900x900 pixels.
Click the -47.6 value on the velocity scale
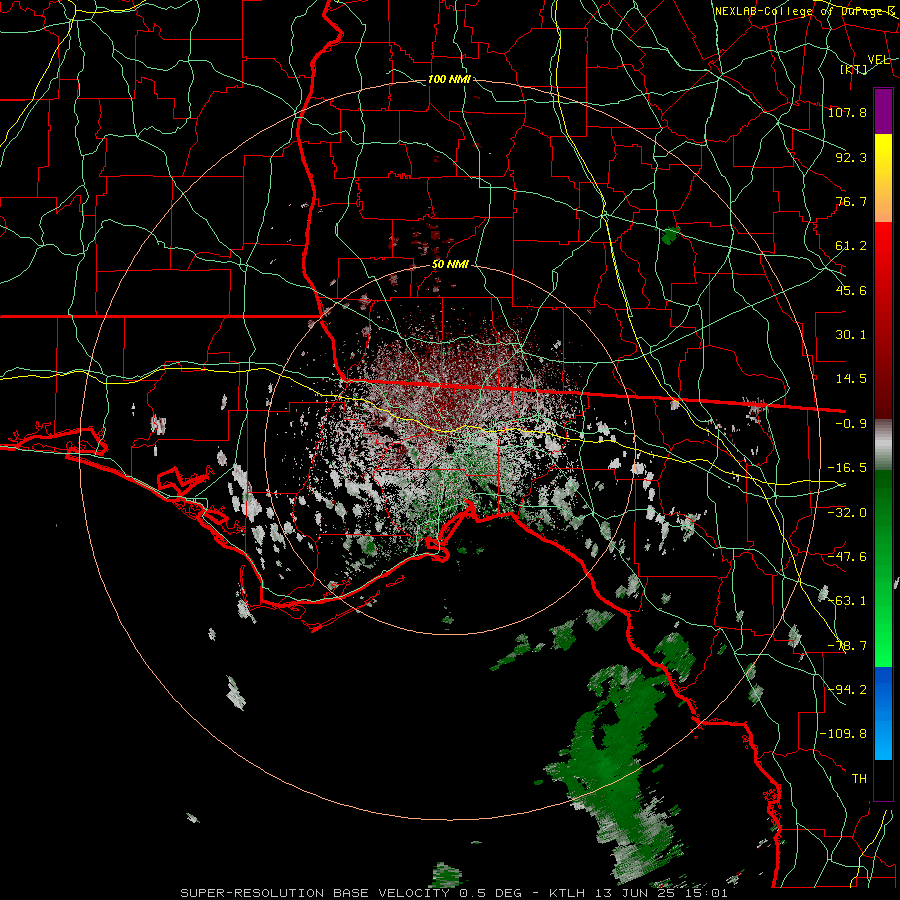pos(847,557)
